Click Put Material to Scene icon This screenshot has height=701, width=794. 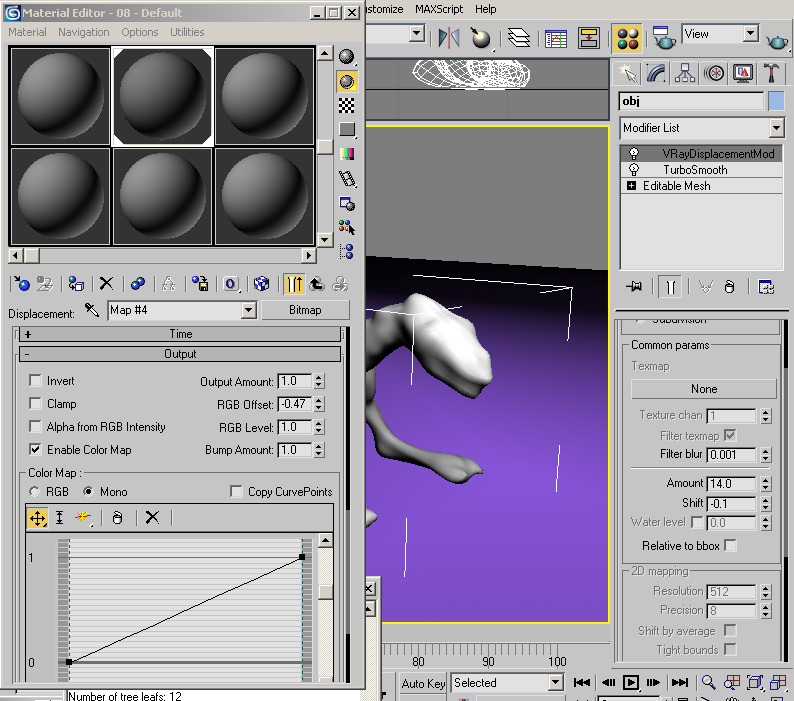coord(45,284)
